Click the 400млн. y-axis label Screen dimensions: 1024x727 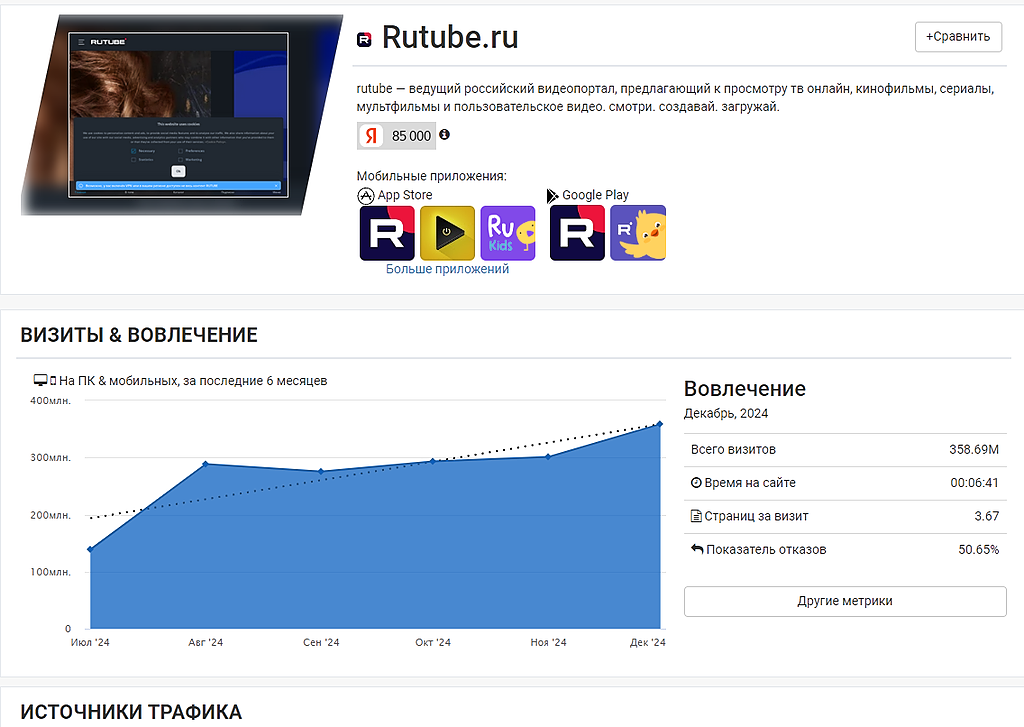point(50,400)
